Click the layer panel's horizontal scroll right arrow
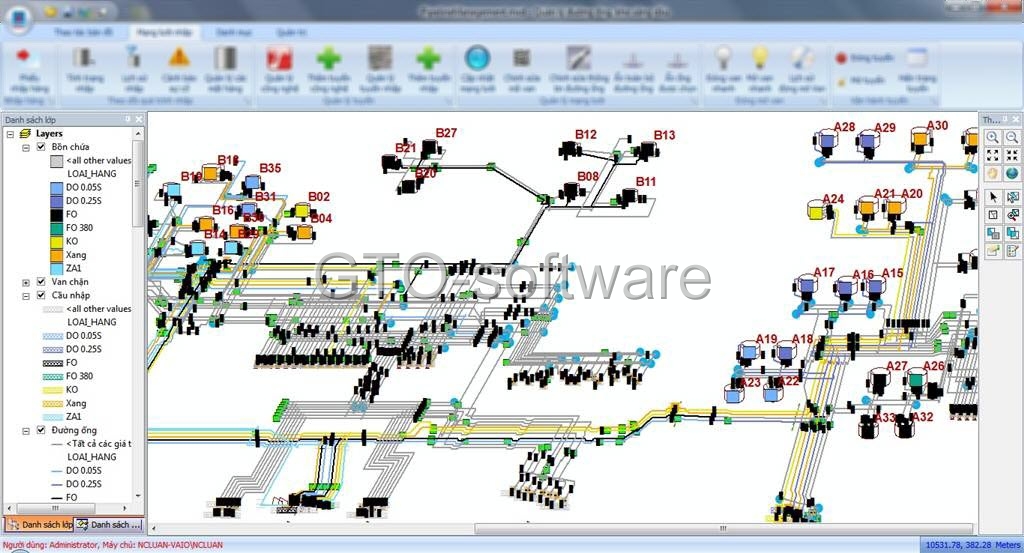The width and height of the screenshot is (1024, 553). (125, 508)
